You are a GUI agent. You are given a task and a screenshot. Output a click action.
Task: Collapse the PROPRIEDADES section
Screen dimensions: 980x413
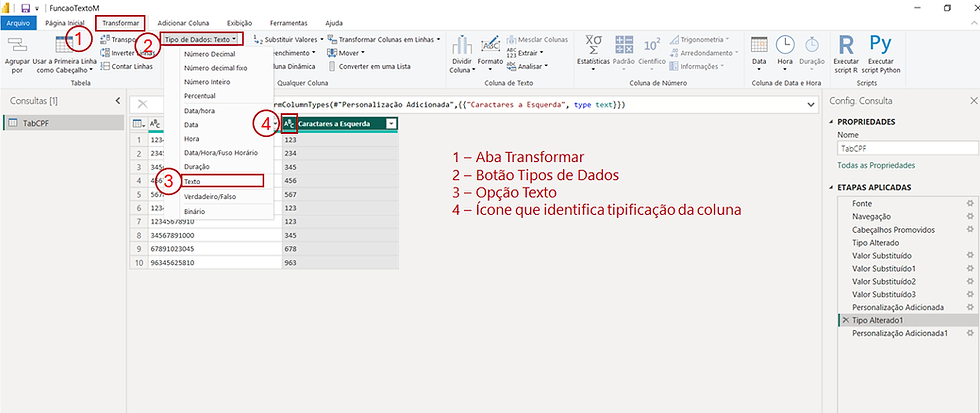pos(831,122)
